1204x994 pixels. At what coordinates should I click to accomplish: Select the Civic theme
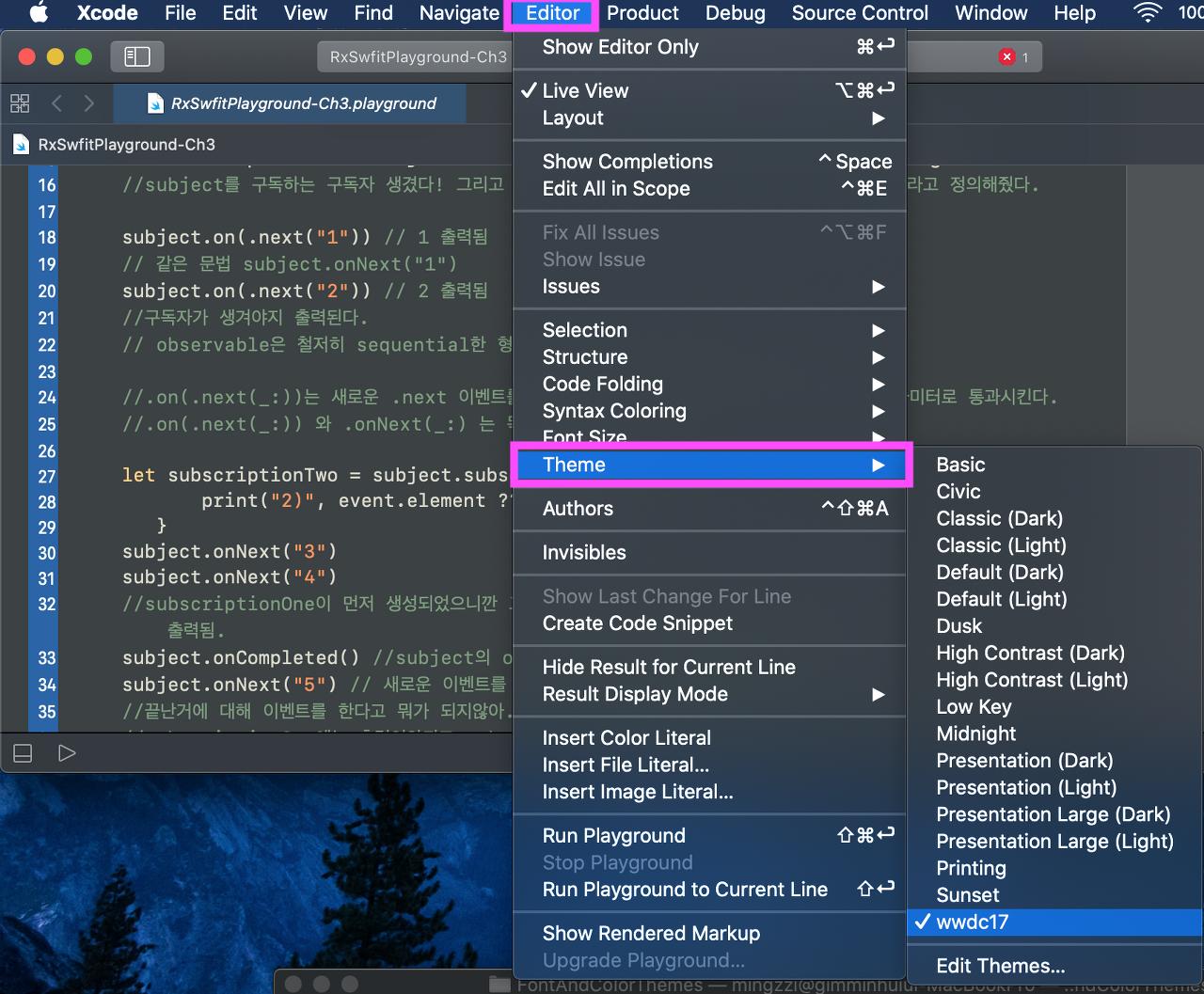pos(1054,492)
